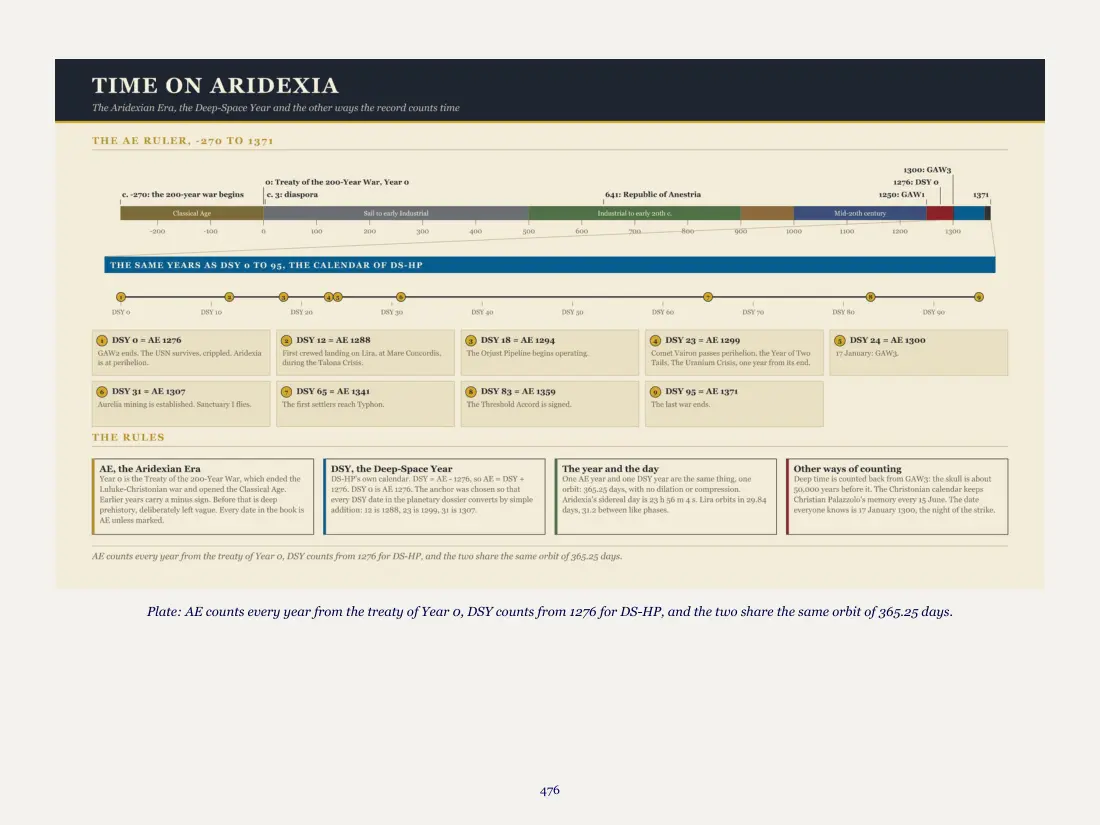Select the italic subtitle under the main title
The height and width of the screenshot is (825, 1100).
click(x=276, y=108)
